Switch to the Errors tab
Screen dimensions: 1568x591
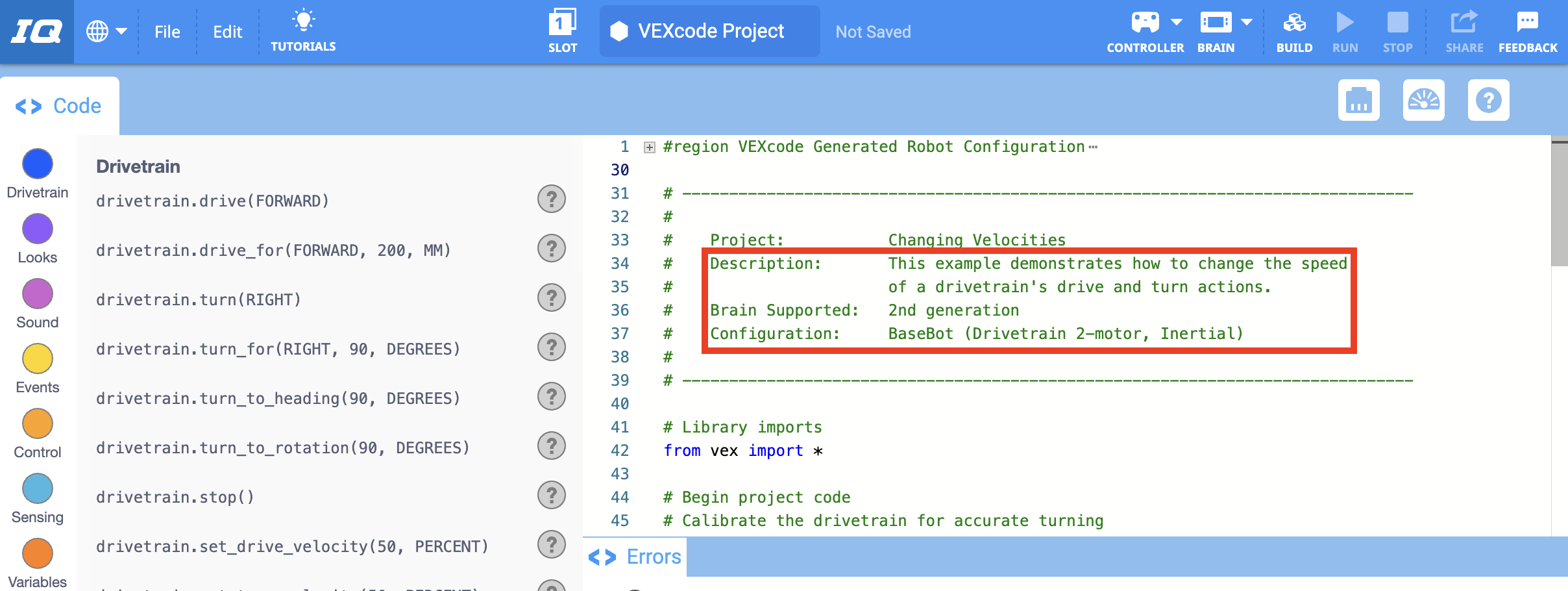pos(635,557)
